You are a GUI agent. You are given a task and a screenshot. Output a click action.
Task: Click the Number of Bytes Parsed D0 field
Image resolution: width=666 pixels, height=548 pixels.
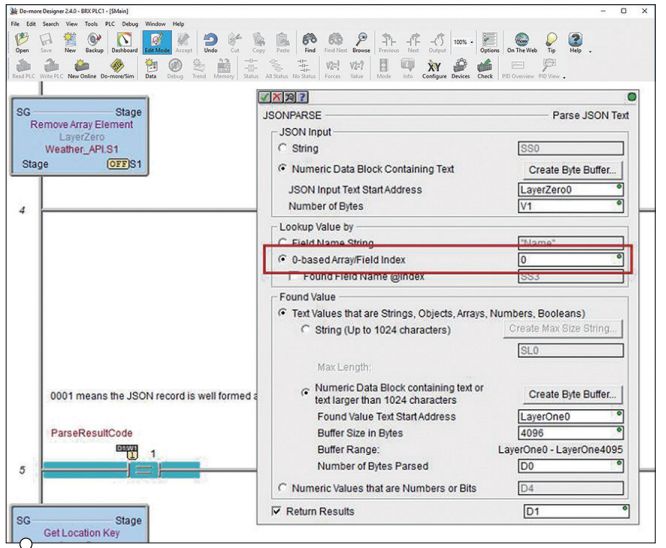pyautogui.click(x=570, y=466)
